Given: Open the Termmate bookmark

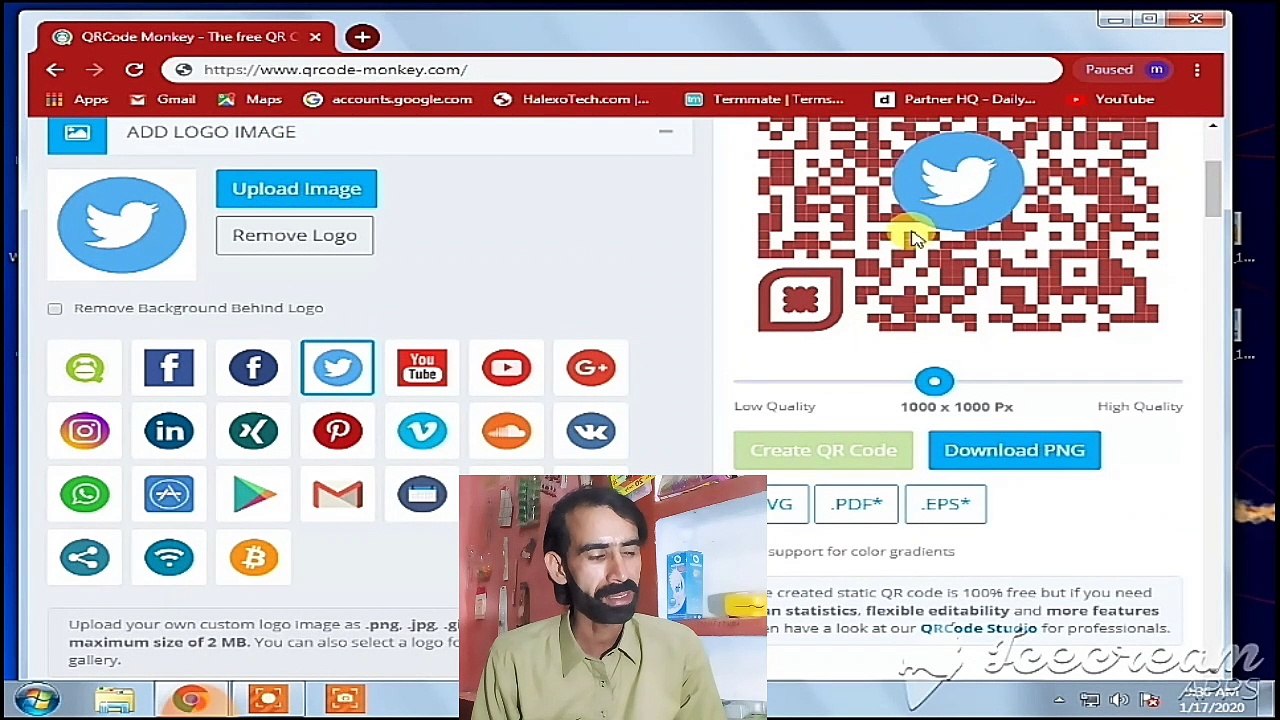Looking at the screenshot, I should 764,99.
